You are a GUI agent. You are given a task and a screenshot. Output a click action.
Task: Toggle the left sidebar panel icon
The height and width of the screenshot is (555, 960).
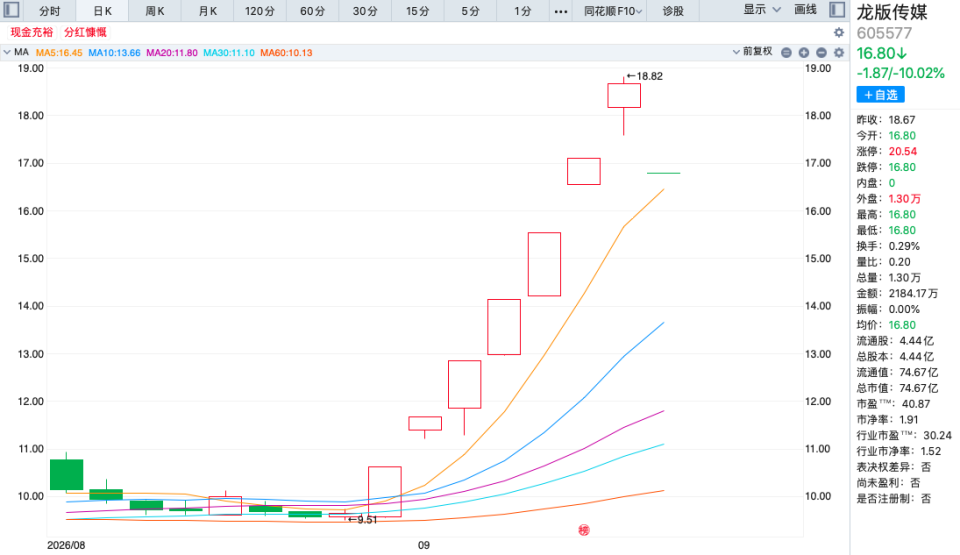[12, 10]
